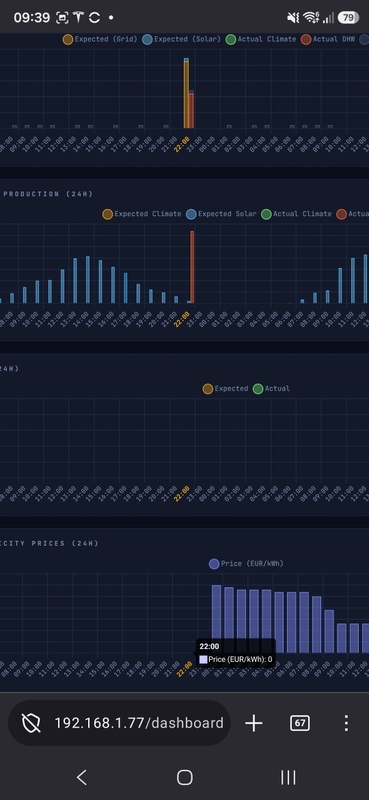The image size is (369, 800).
Task: Tap tallest blue solar bar at 14:00
Action: [88, 280]
